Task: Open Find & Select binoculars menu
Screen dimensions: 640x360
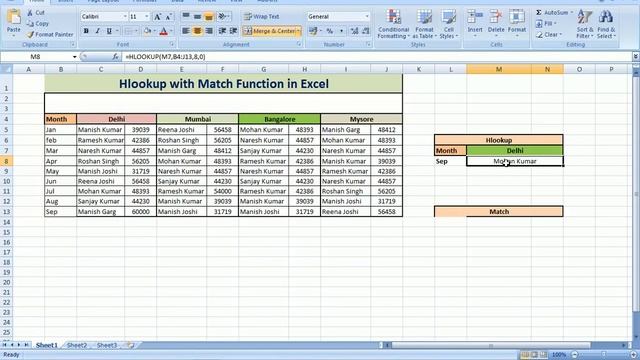Action: point(606,24)
